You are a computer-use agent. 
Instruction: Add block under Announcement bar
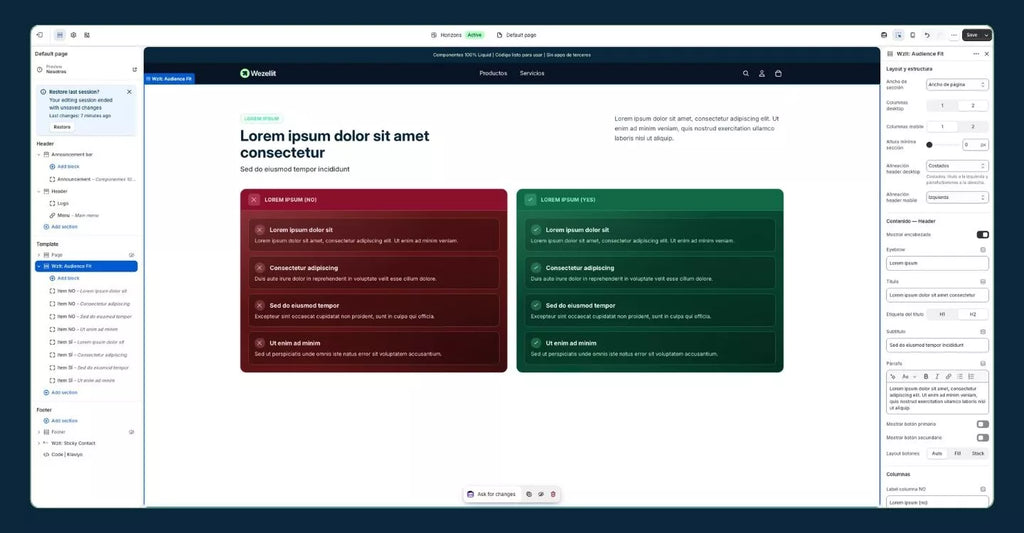65,167
